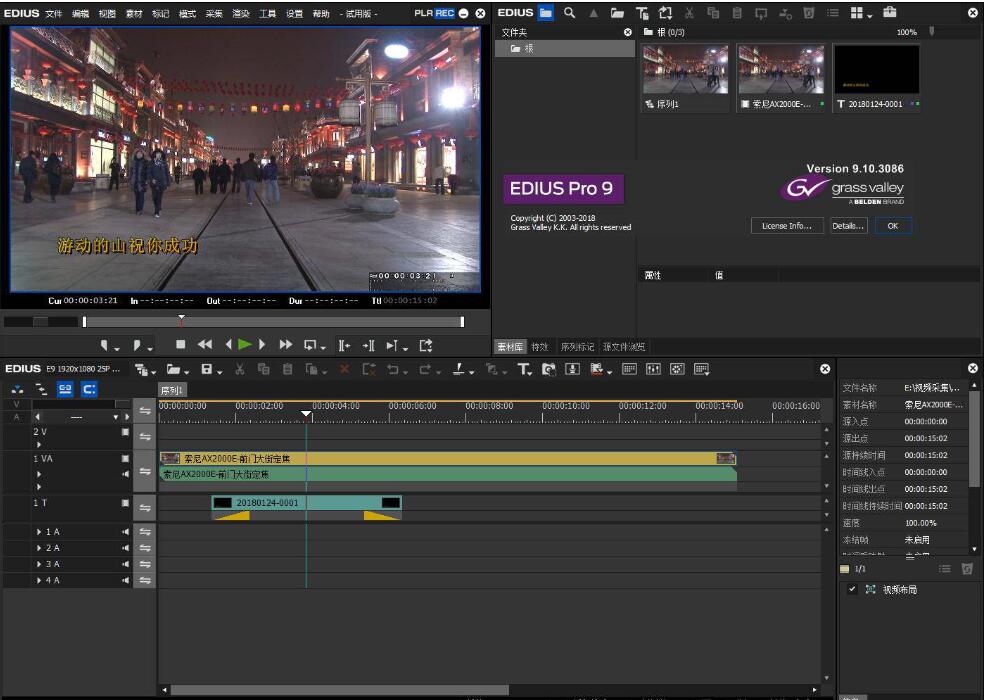Image resolution: width=984 pixels, height=700 pixels.
Task: Jump to the next edit point
Action: 368,345
